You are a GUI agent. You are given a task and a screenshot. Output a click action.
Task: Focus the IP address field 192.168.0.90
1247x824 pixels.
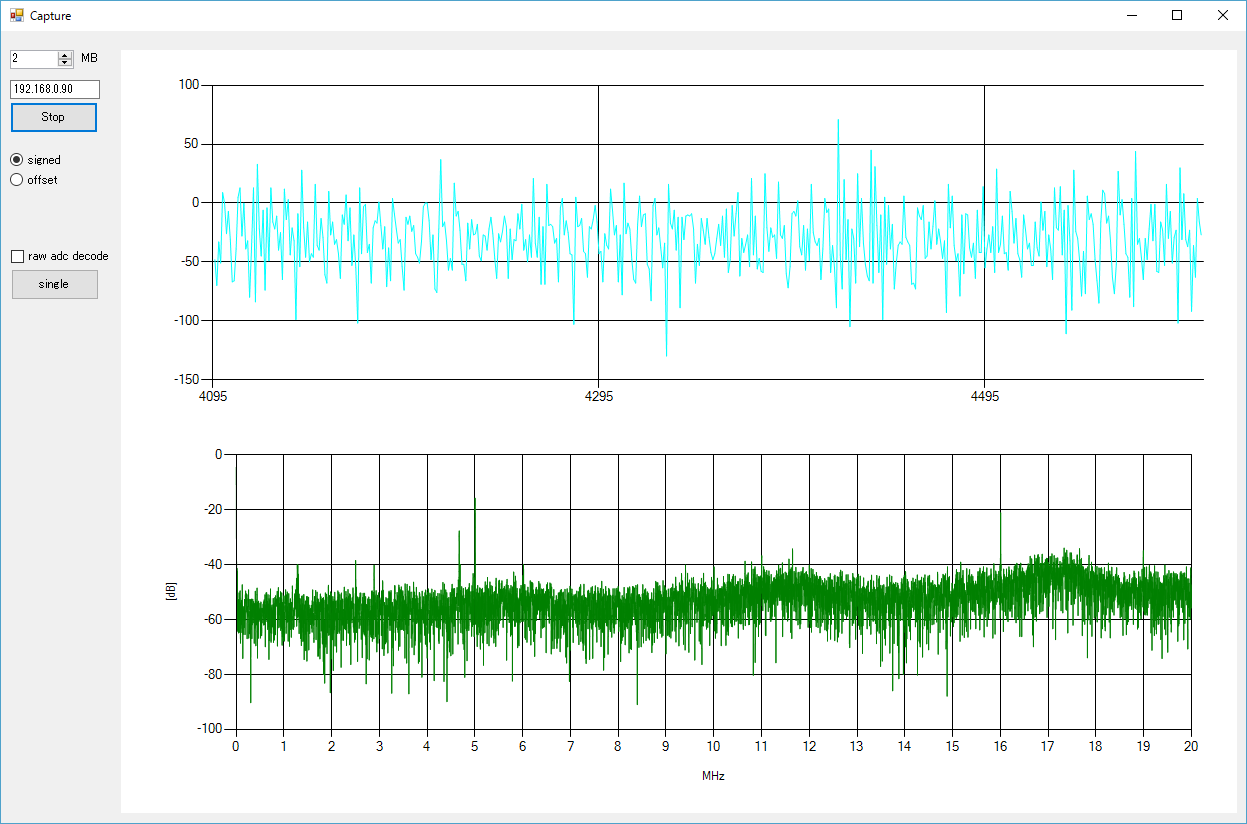coord(55,89)
